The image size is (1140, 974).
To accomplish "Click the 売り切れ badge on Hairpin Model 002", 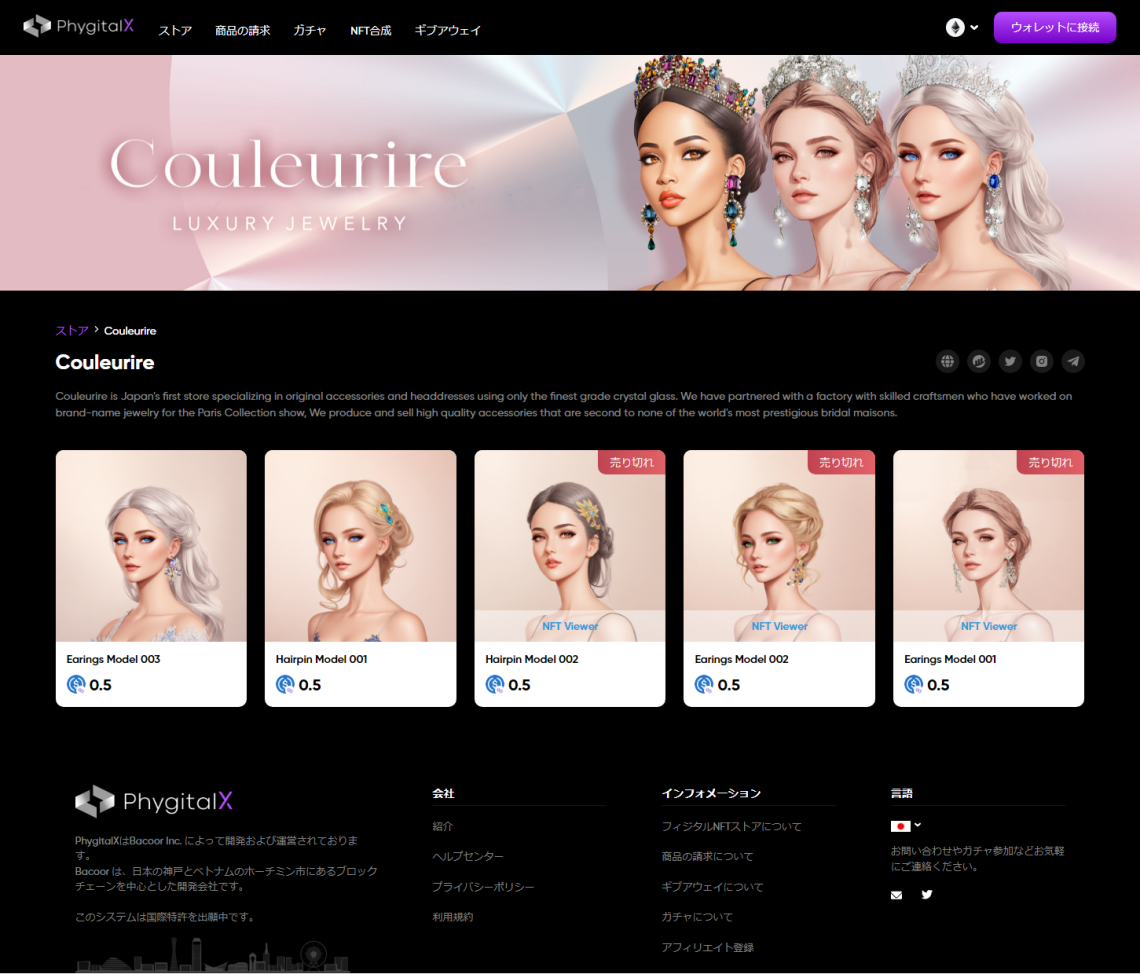I will [631, 462].
